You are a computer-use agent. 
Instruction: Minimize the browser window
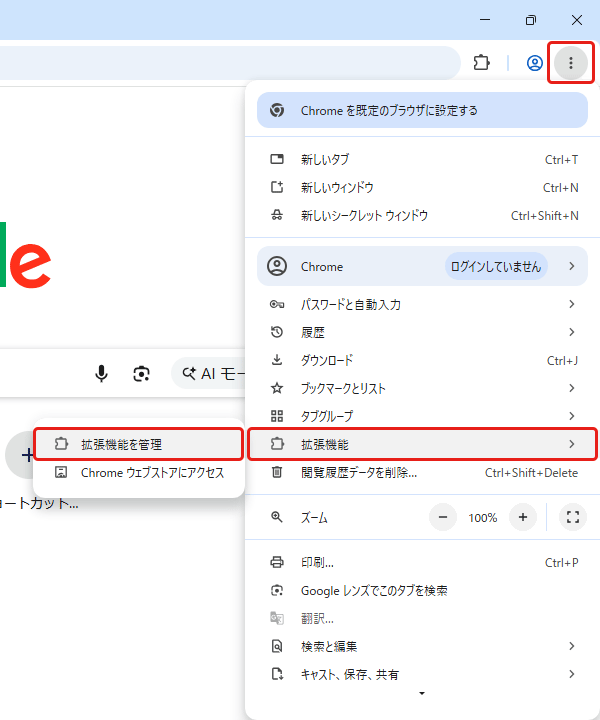click(x=485, y=20)
